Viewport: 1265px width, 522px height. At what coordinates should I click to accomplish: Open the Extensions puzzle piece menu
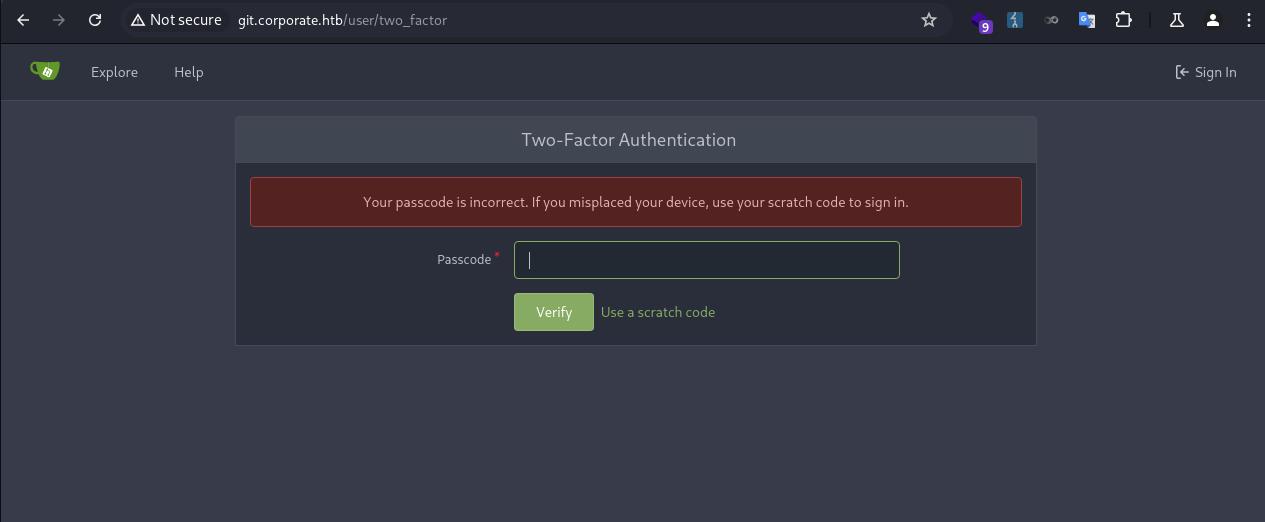[1123, 20]
